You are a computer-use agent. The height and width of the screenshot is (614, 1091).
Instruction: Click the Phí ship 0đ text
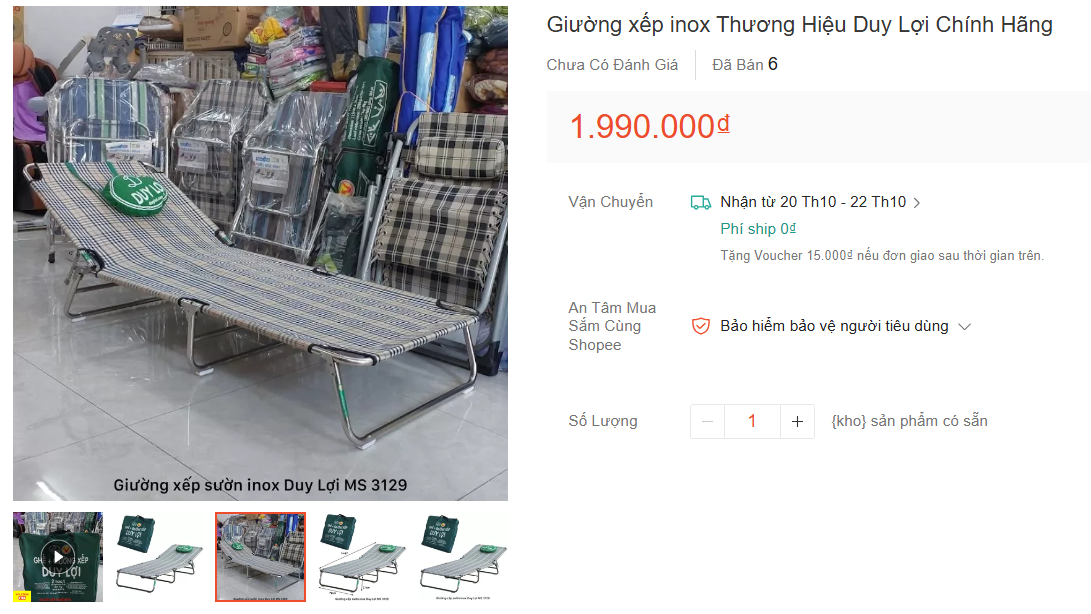tap(758, 229)
